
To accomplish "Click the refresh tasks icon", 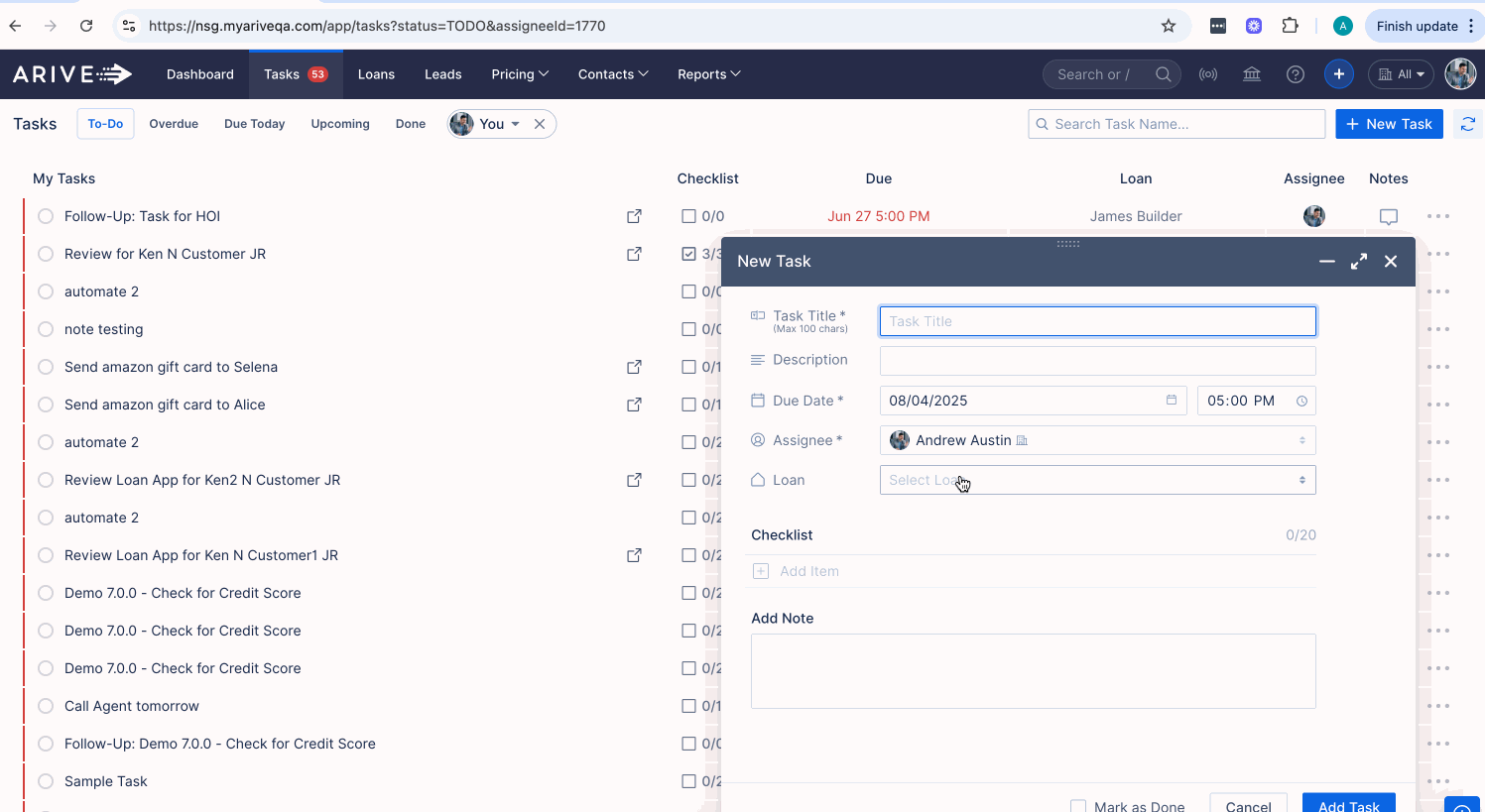I will click(1468, 124).
